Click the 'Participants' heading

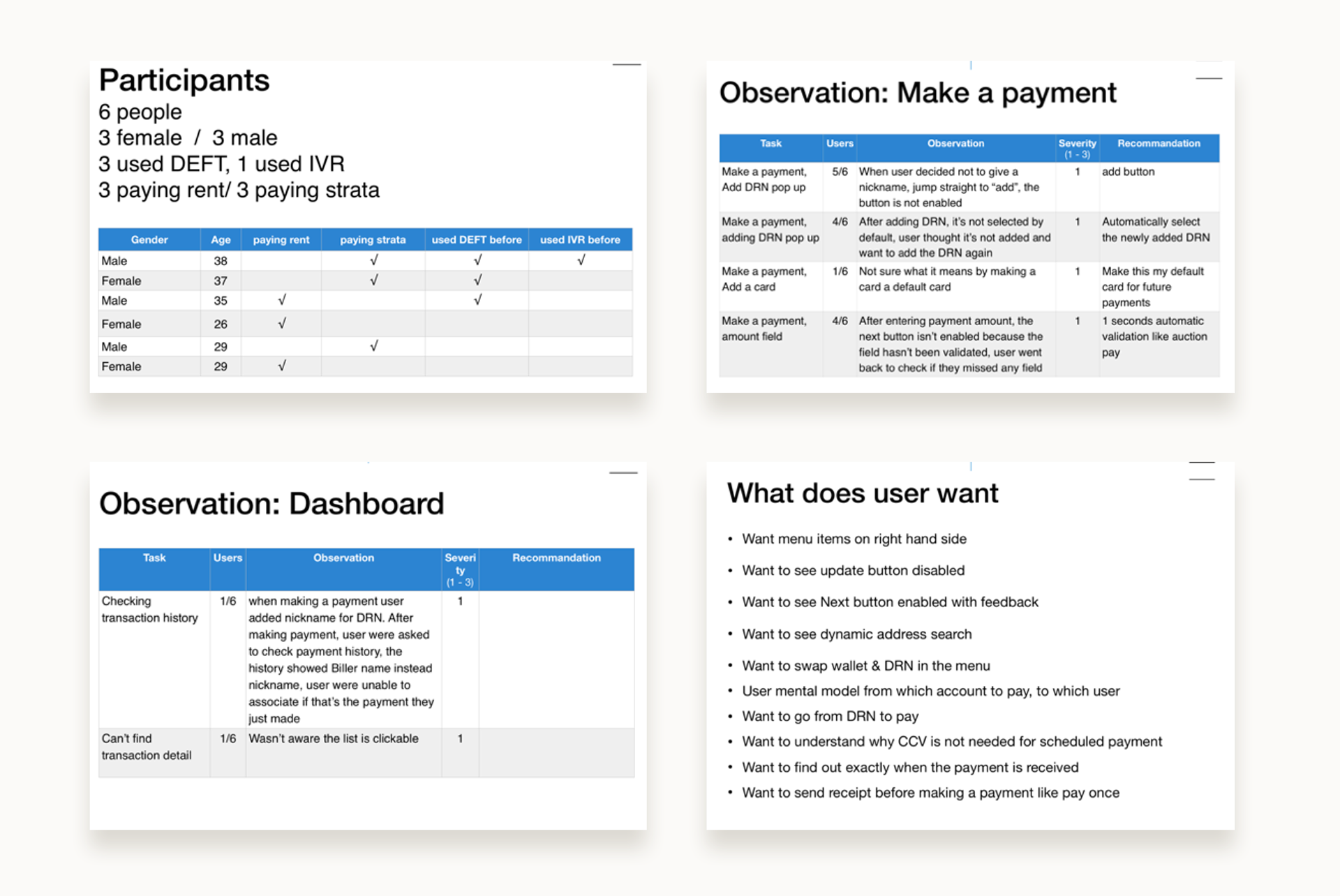184,80
